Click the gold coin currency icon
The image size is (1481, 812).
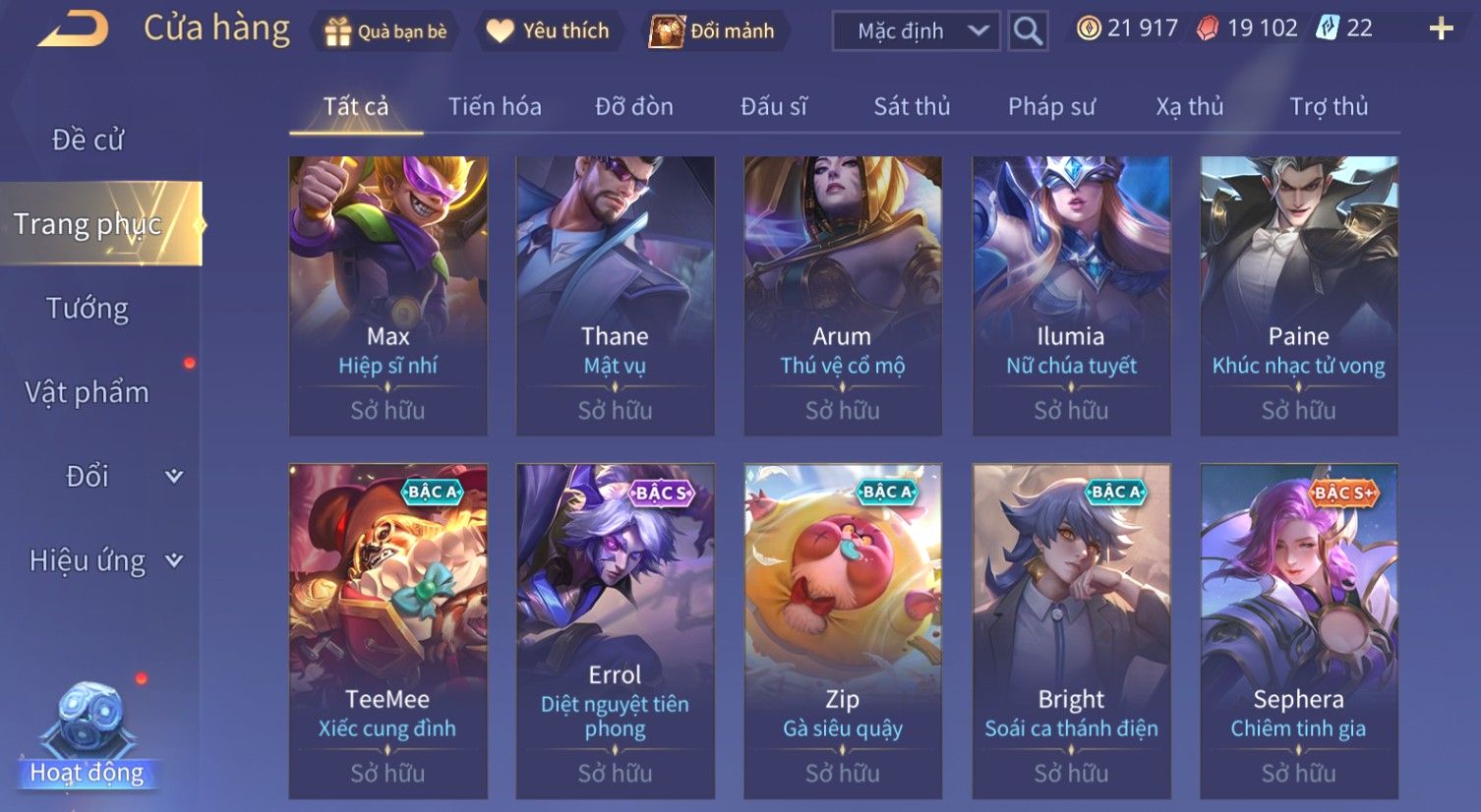coord(1089,29)
